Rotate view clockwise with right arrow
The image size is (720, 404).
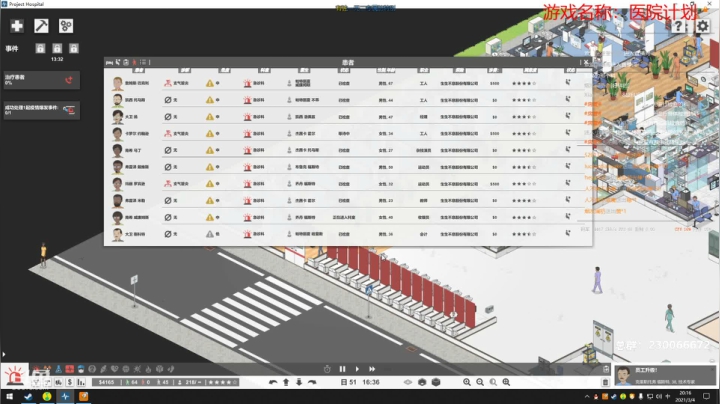pos(312,382)
